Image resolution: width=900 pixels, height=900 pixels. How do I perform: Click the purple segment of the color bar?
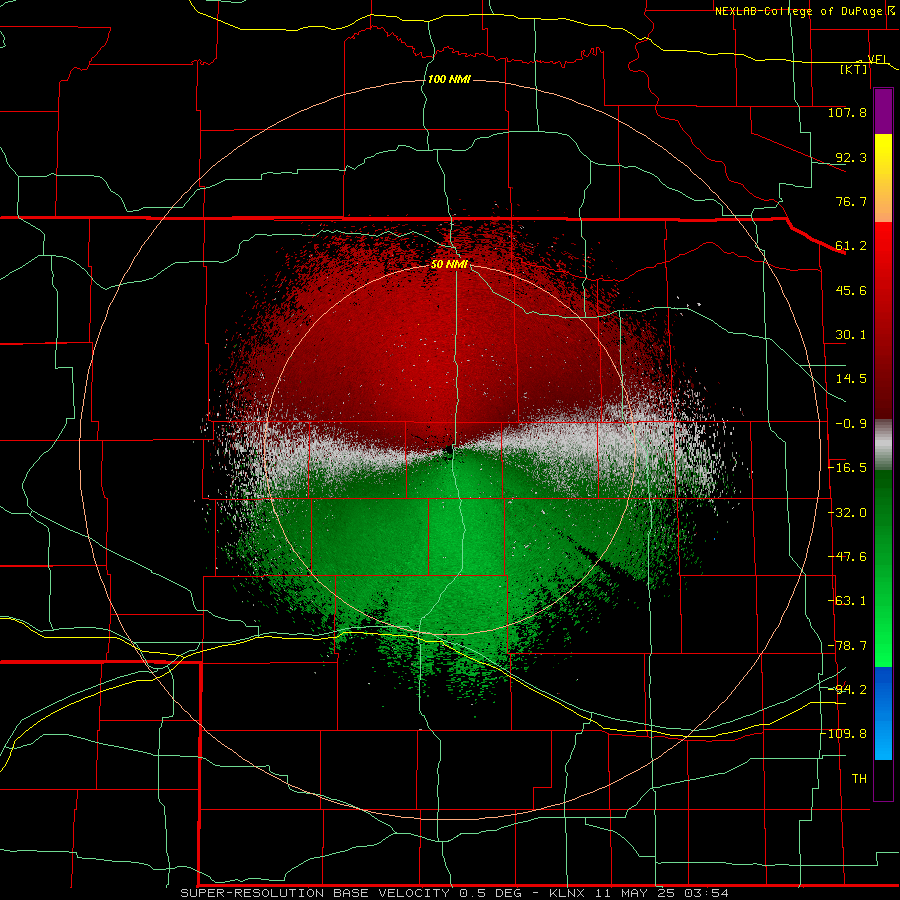(x=883, y=112)
